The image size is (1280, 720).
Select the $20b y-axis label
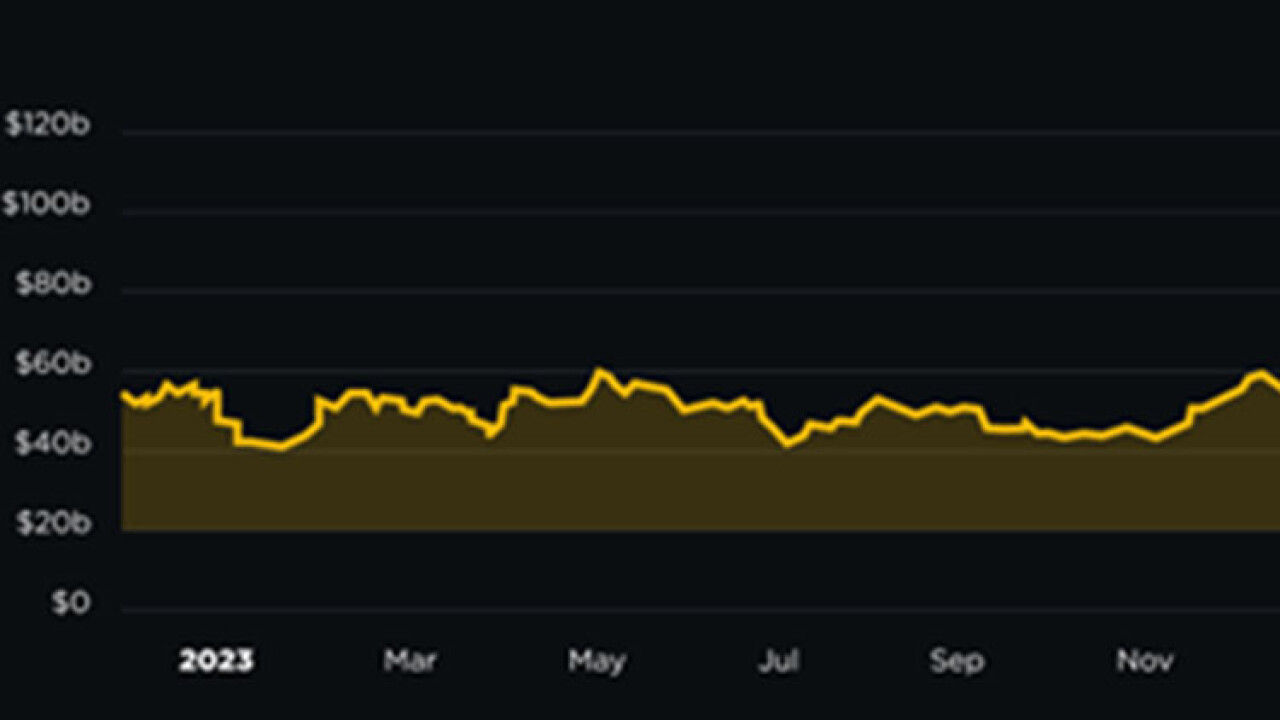pyautogui.click(x=52, y=523)
